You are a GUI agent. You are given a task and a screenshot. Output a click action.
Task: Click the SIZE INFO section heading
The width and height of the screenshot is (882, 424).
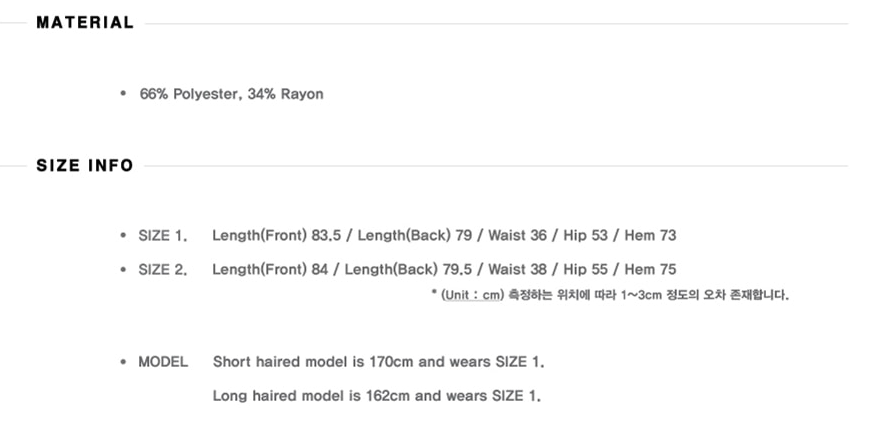85,166
